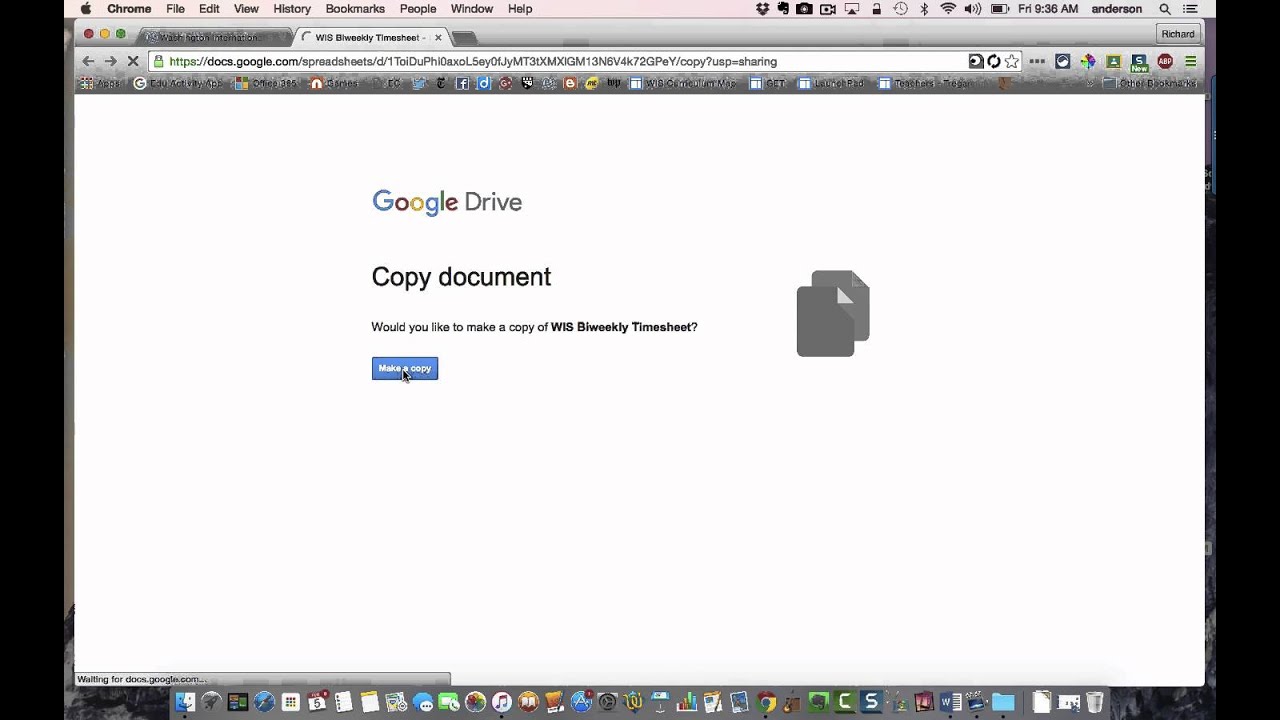Image resolution: width=1280 pixels, height=720 pixels.
Task: Open the App Store from the Dock
Action: pos(581,702)
